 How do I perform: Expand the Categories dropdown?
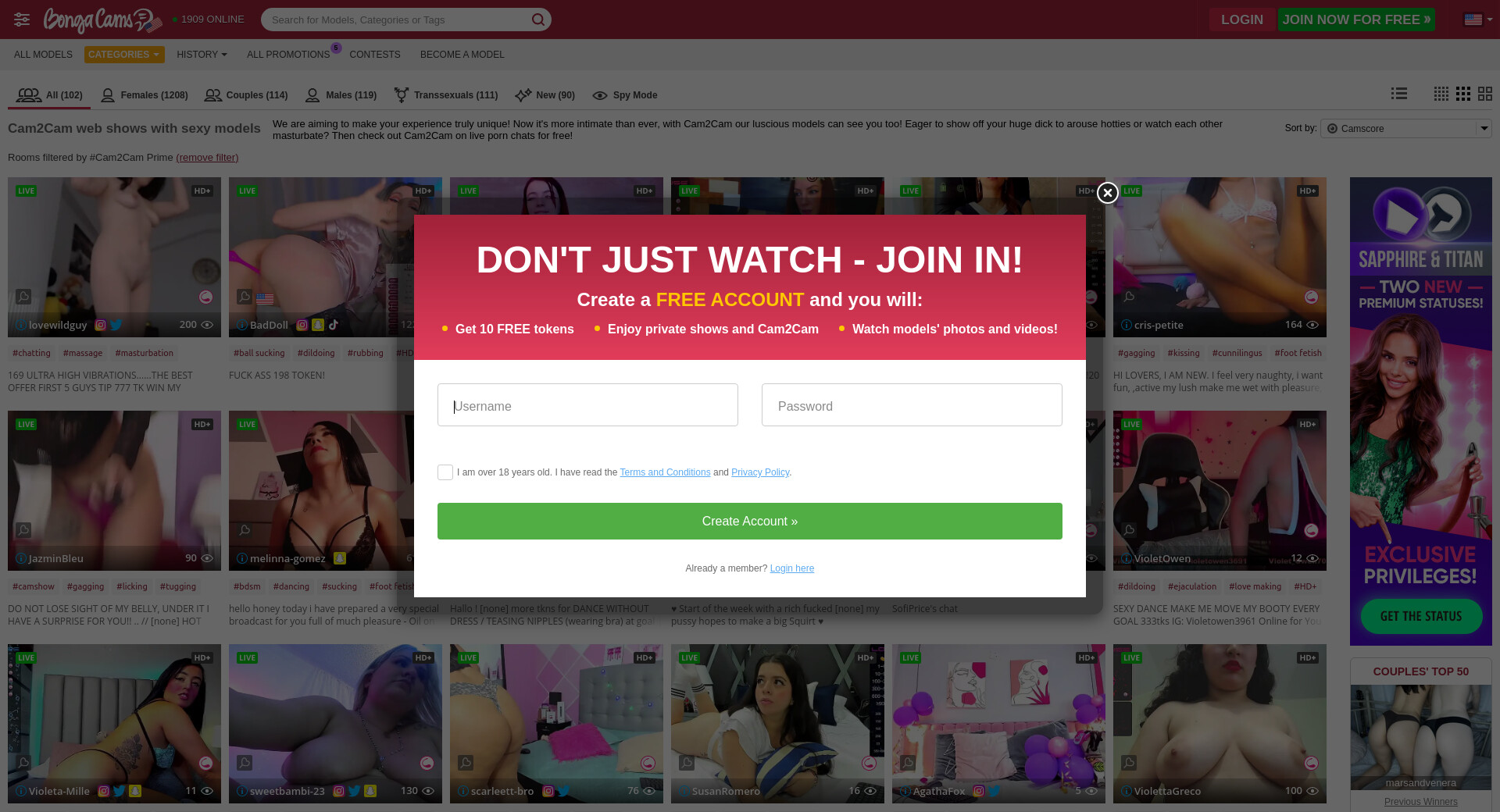124,55
